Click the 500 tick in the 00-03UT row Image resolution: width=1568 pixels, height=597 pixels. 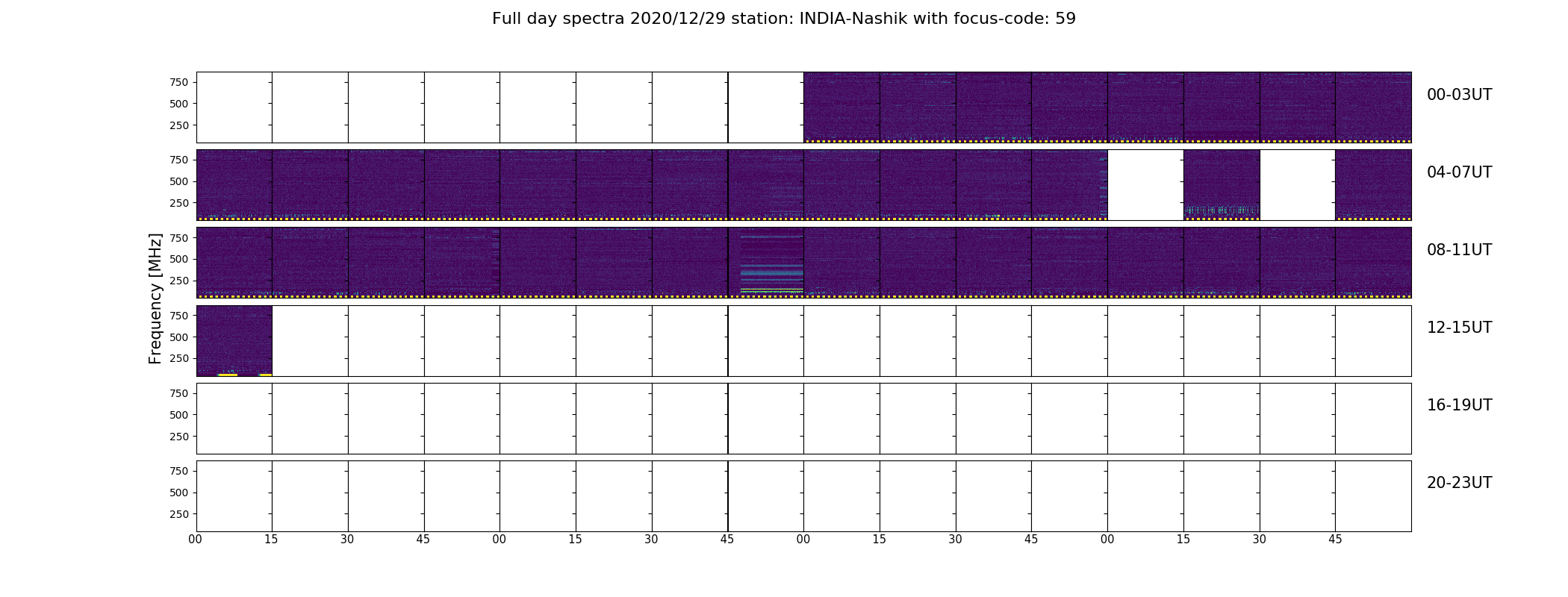click(178, 104)
